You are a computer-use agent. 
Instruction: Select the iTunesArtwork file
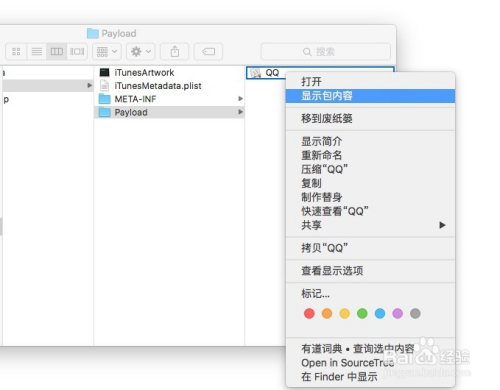tap(169, 72)
